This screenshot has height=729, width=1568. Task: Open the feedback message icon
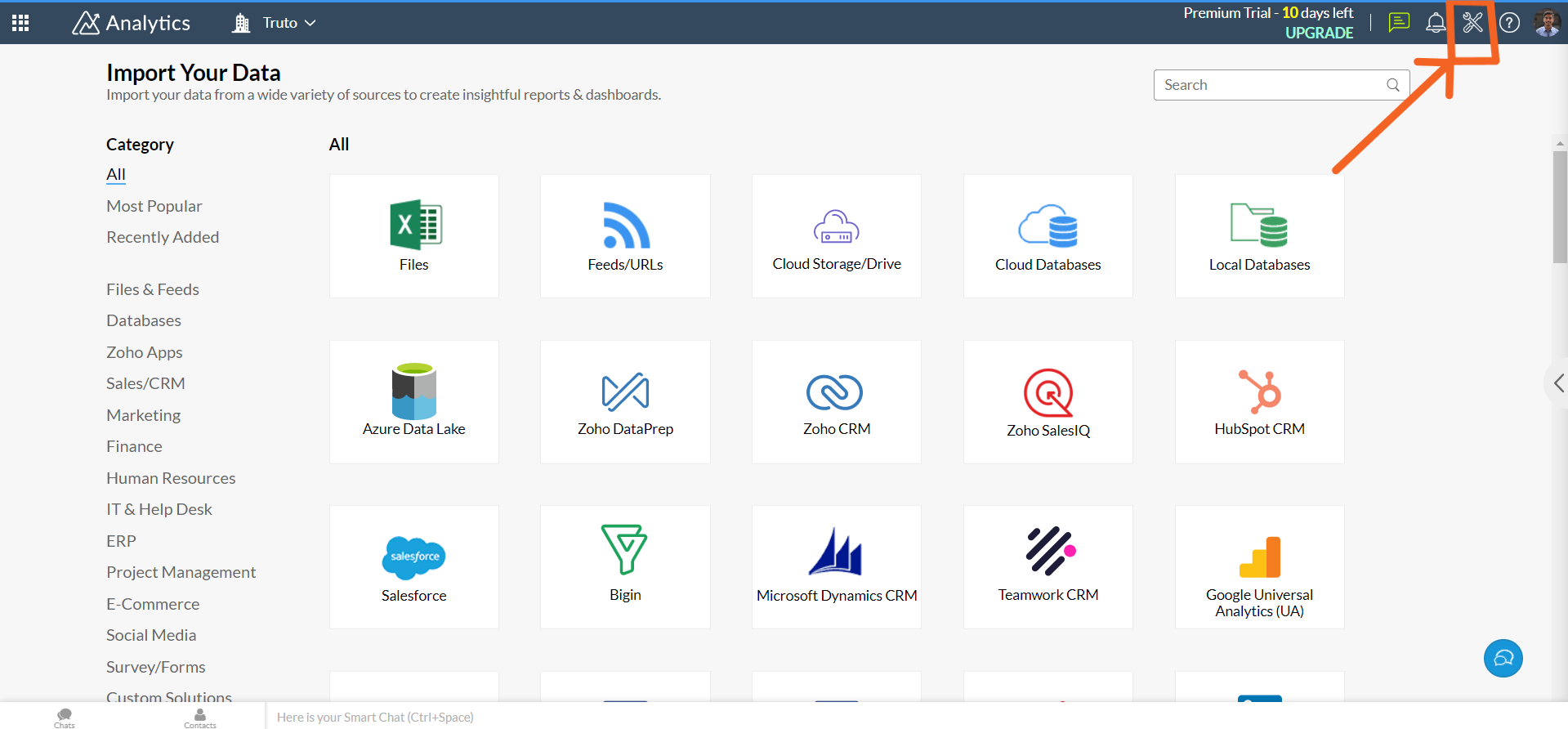point(1399,23)
